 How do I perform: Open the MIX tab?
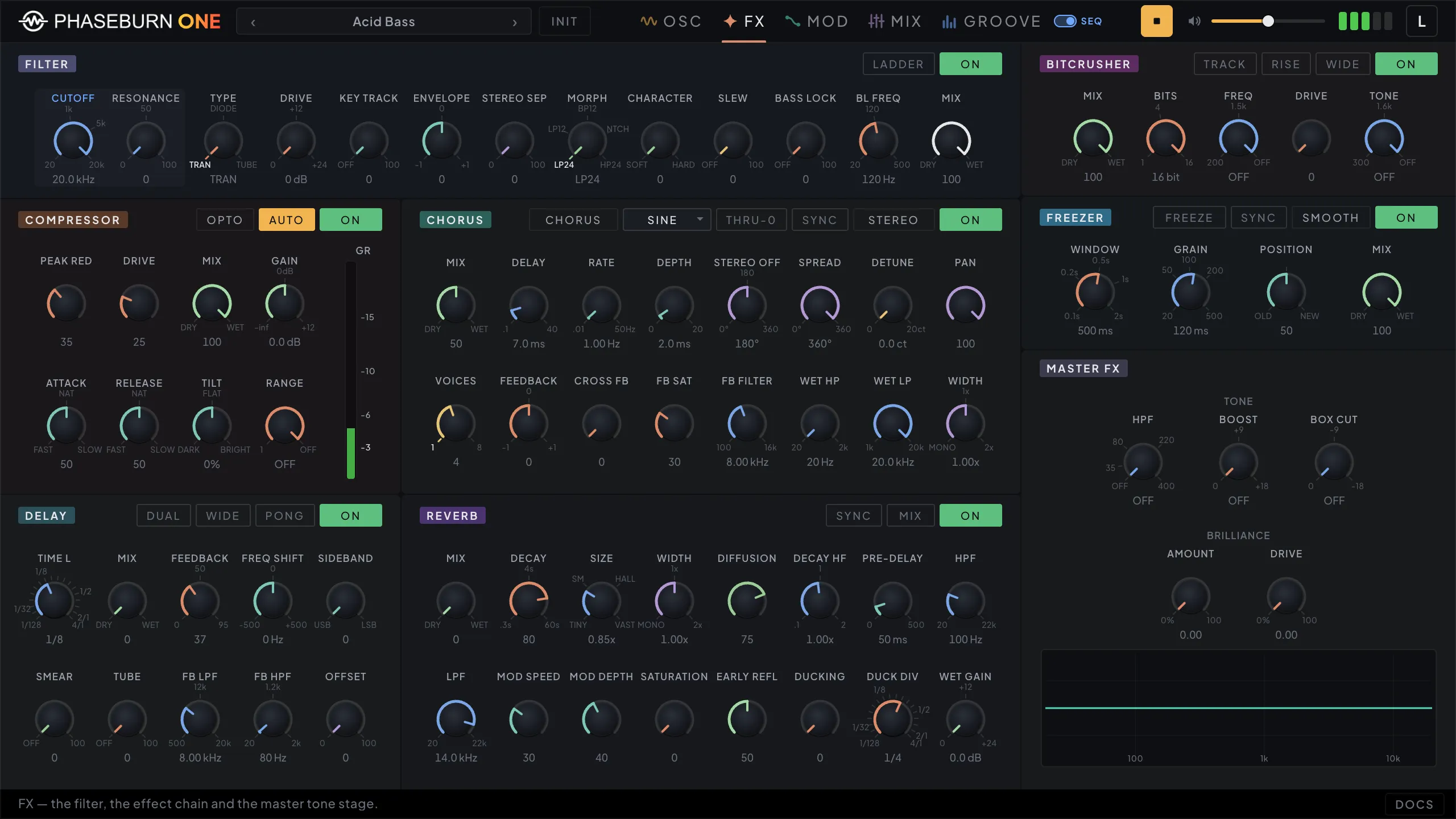[x=895, y=22]
